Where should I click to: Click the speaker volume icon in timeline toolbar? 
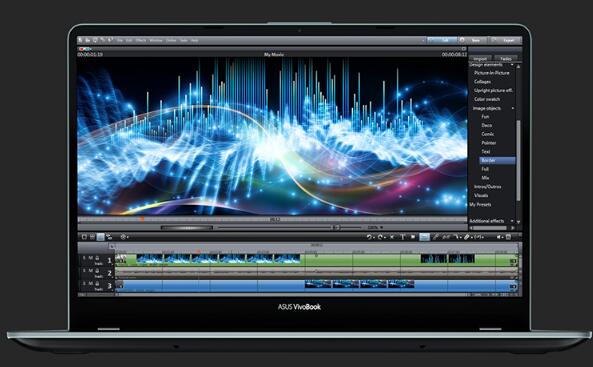(x=499, y=237)
